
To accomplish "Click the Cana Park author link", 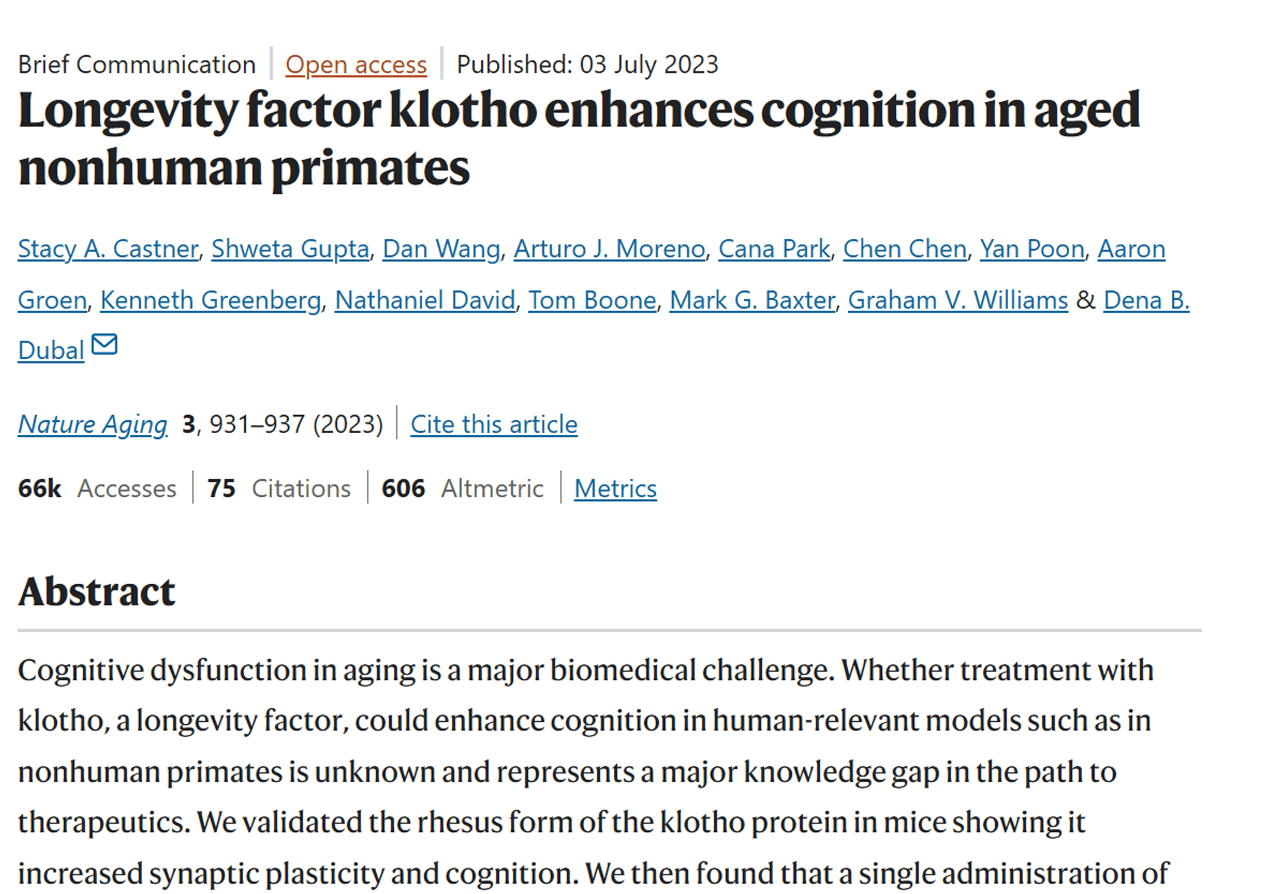I will point(774,249).
